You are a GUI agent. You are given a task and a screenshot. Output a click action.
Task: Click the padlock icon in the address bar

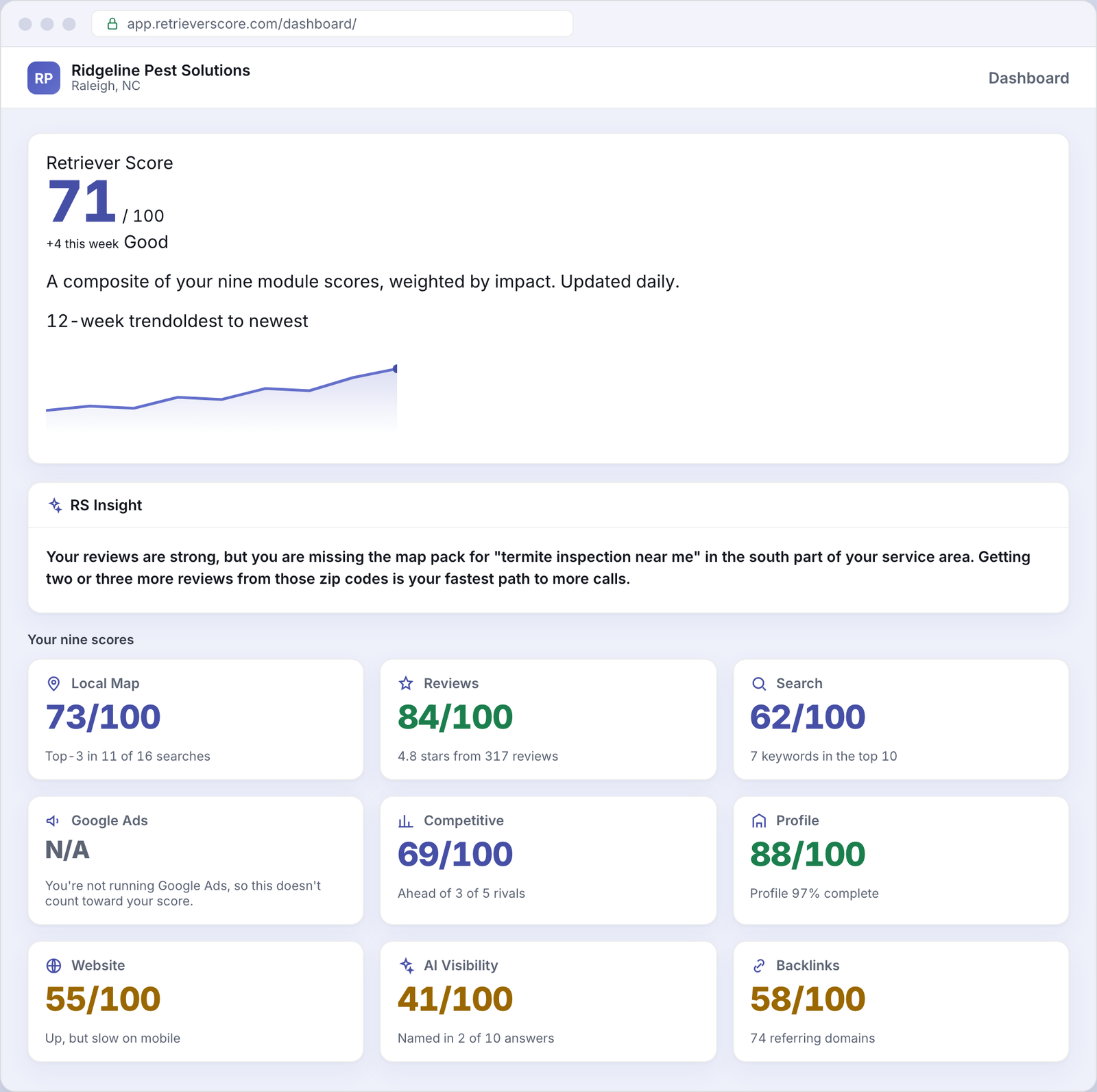(x=112, y=24)
